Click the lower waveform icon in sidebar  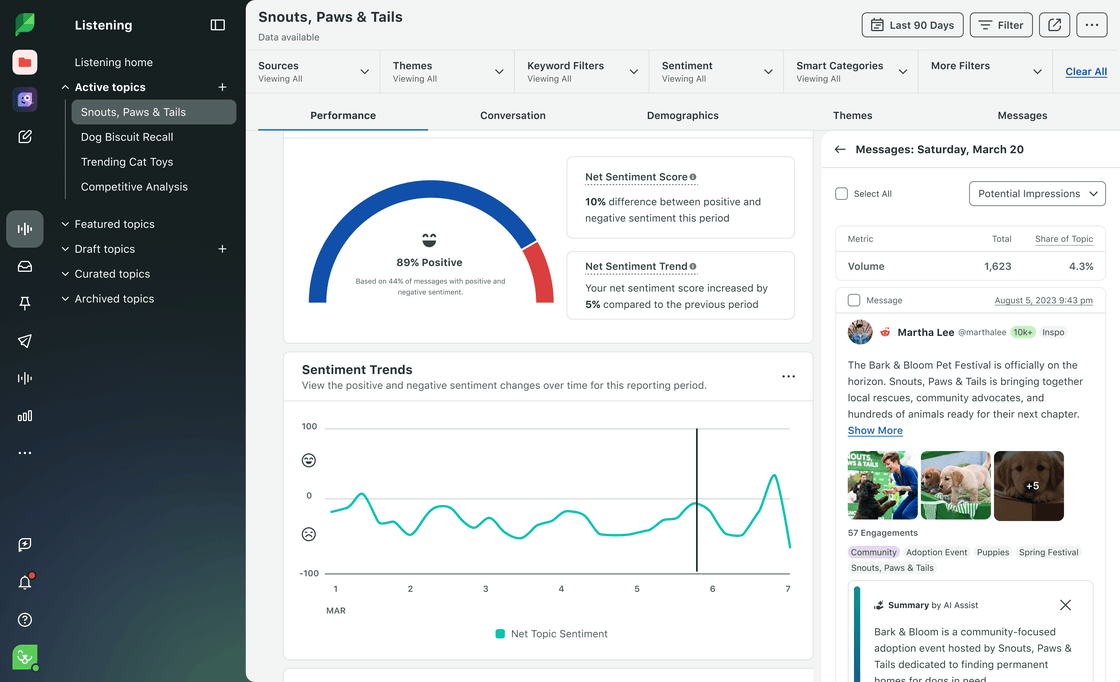click(x=25, y=378)
